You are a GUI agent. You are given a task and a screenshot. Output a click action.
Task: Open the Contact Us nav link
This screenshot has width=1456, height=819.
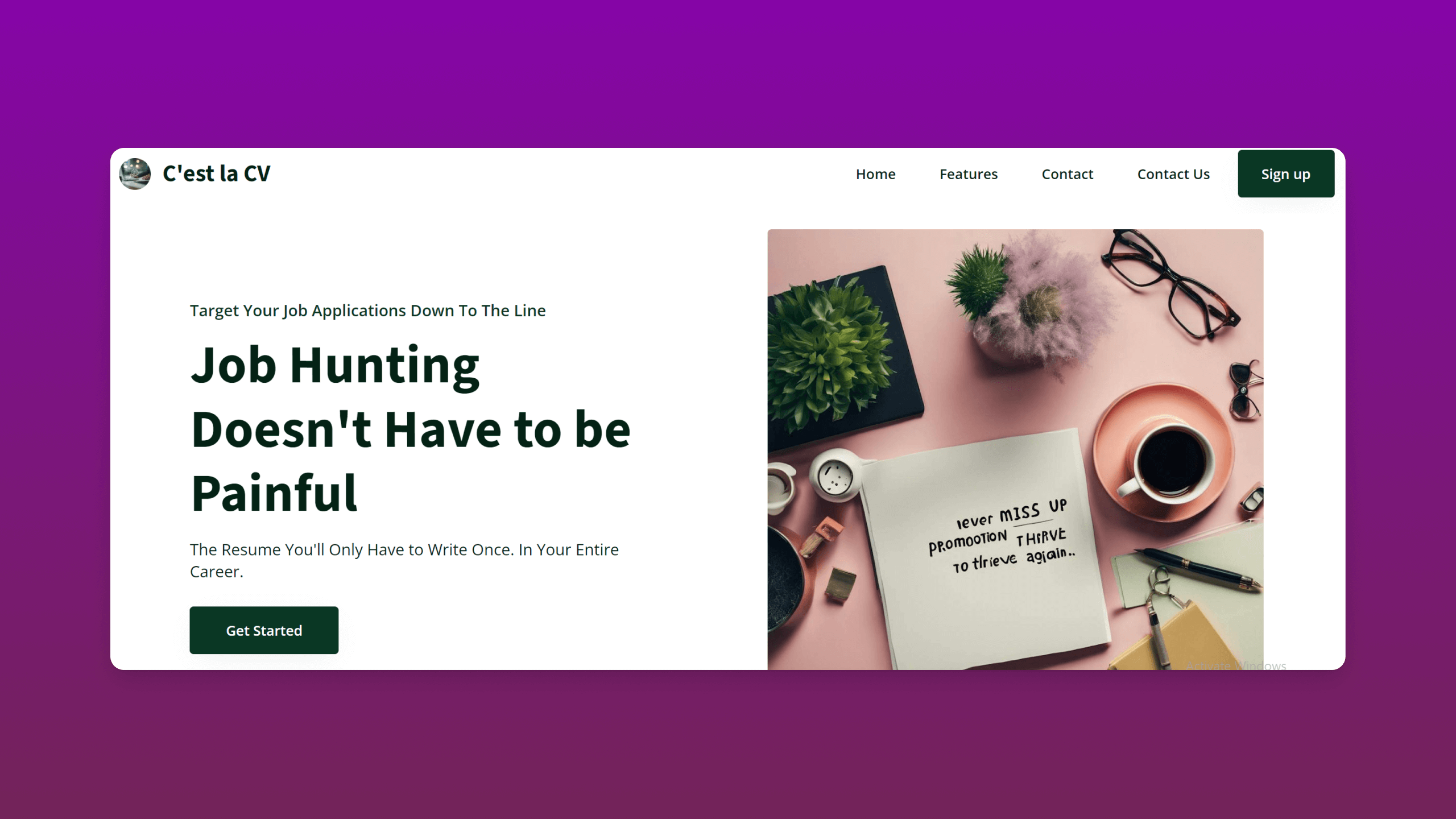(1173, 174)
